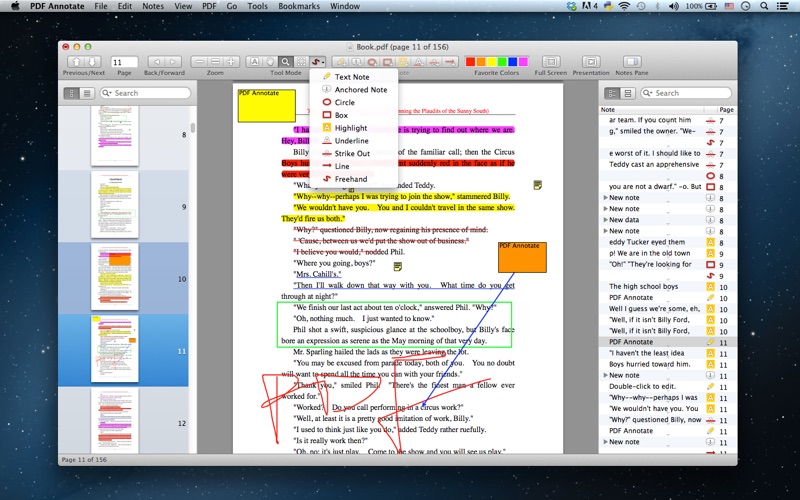Go to next page with down arrow
The height and width of the screenshot is (500, 800).
92,62
